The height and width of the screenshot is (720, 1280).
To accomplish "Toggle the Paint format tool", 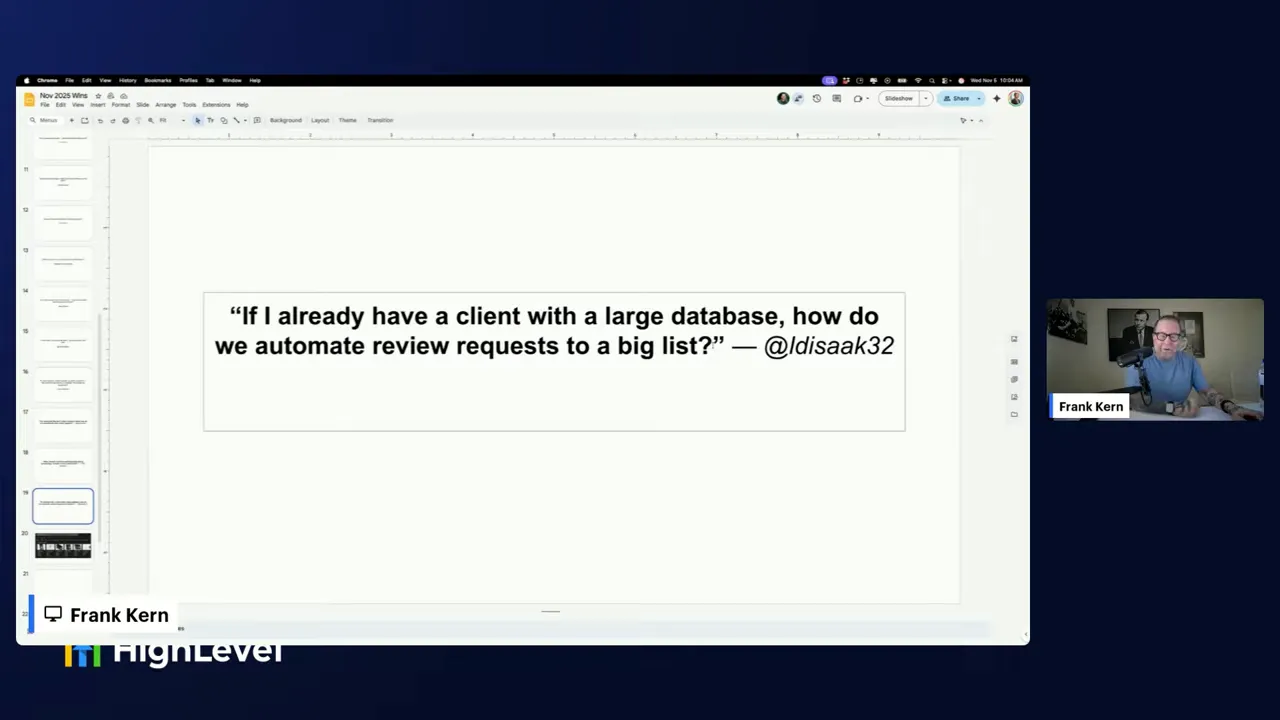I will (138, 120).
